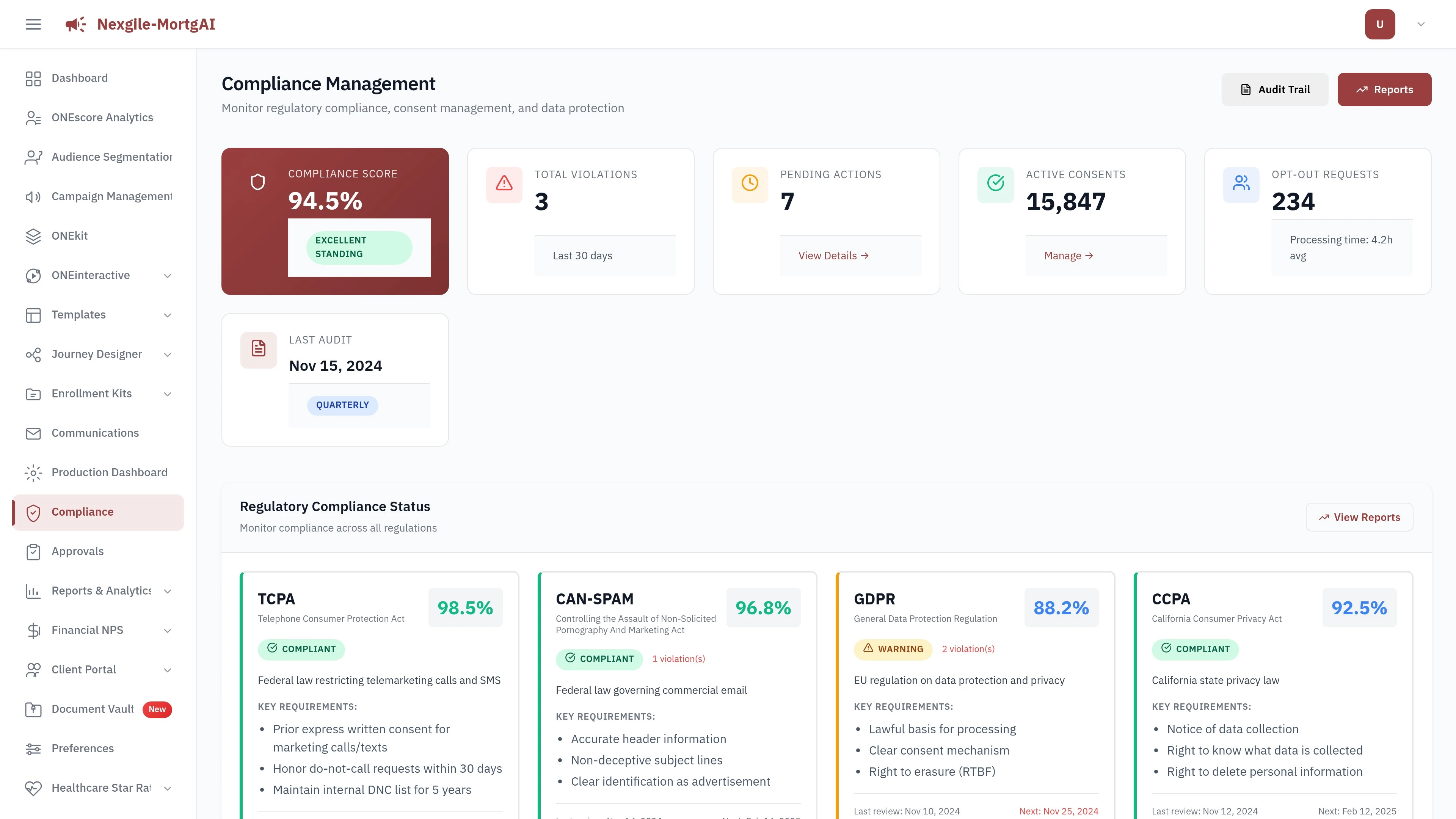Click the Nexgile-MortgAI megaphone logo
Image resolution: width=1456 pixels, height=819 pixels.
coord(75,24)
